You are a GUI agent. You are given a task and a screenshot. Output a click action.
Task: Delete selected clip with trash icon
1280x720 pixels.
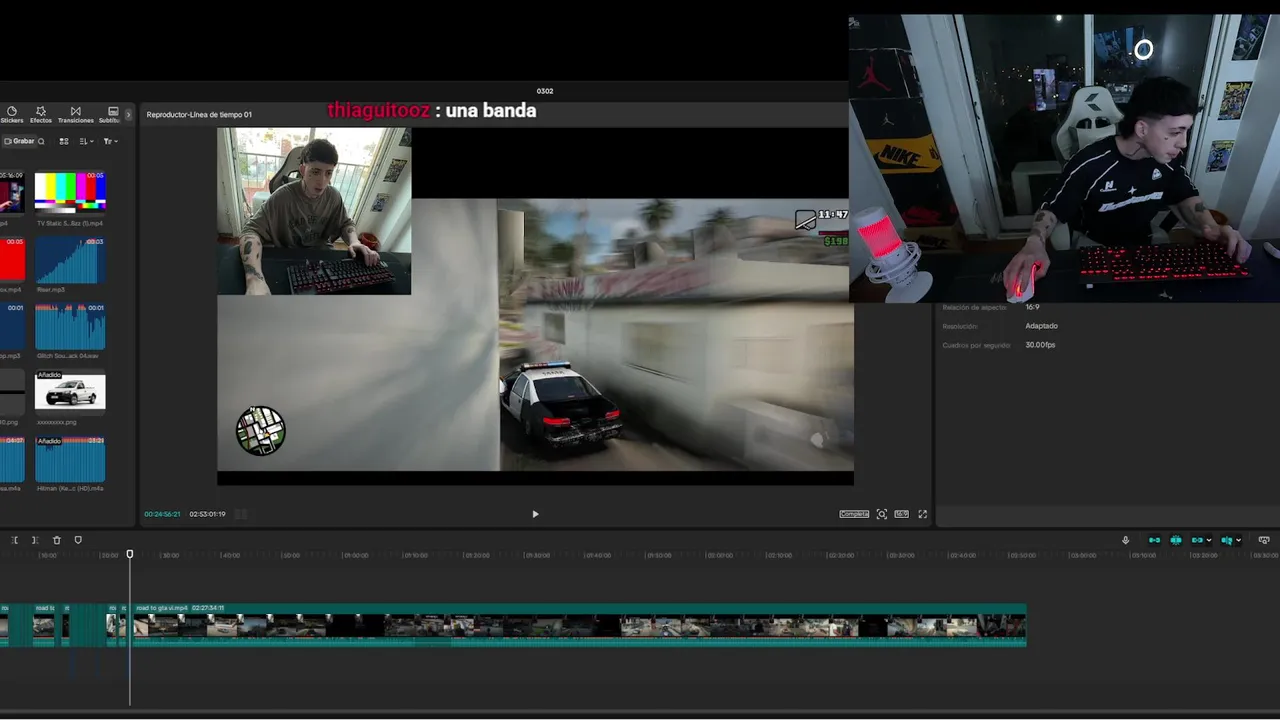56,540
